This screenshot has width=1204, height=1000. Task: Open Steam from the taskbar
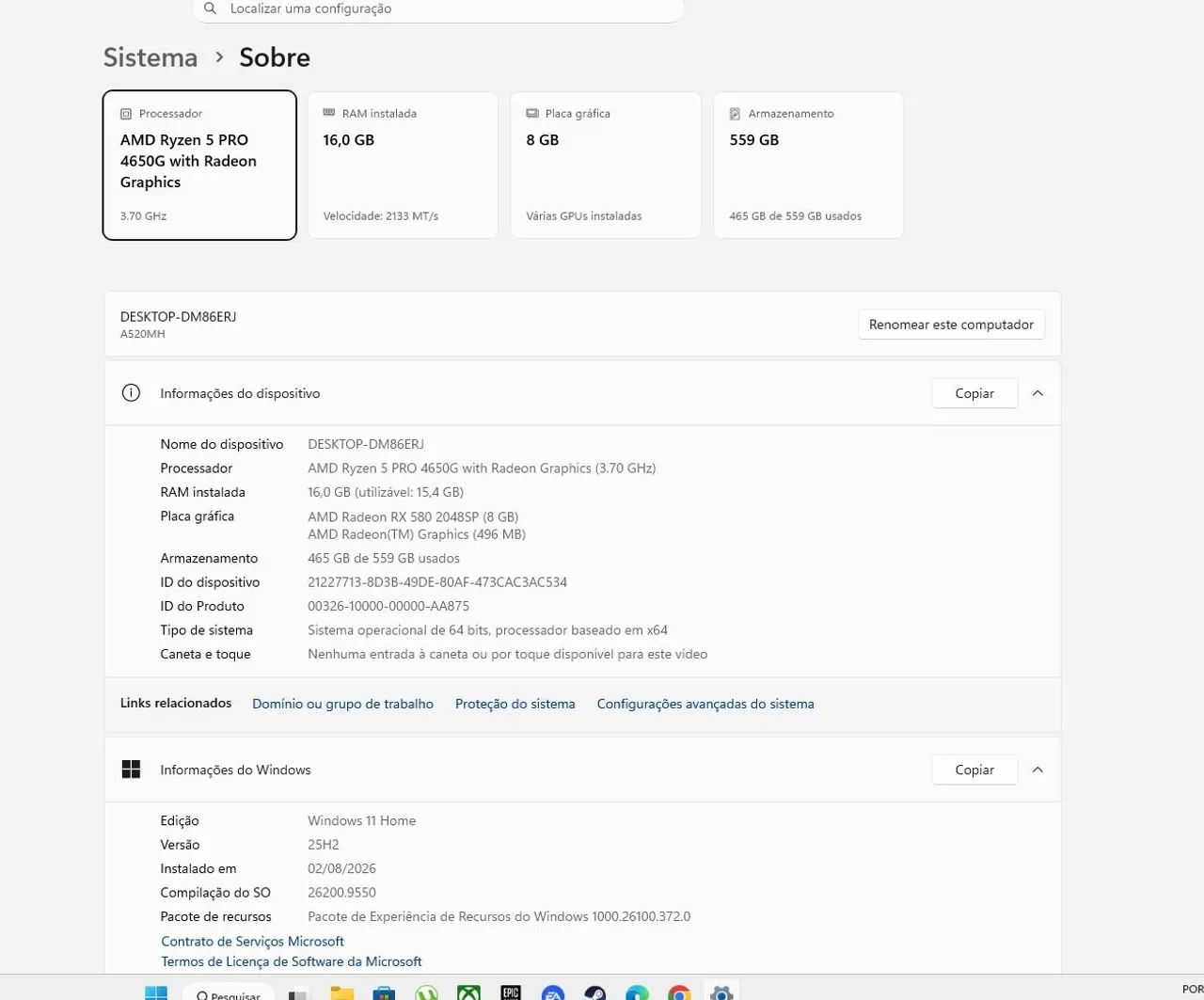(x=595, y=993)
